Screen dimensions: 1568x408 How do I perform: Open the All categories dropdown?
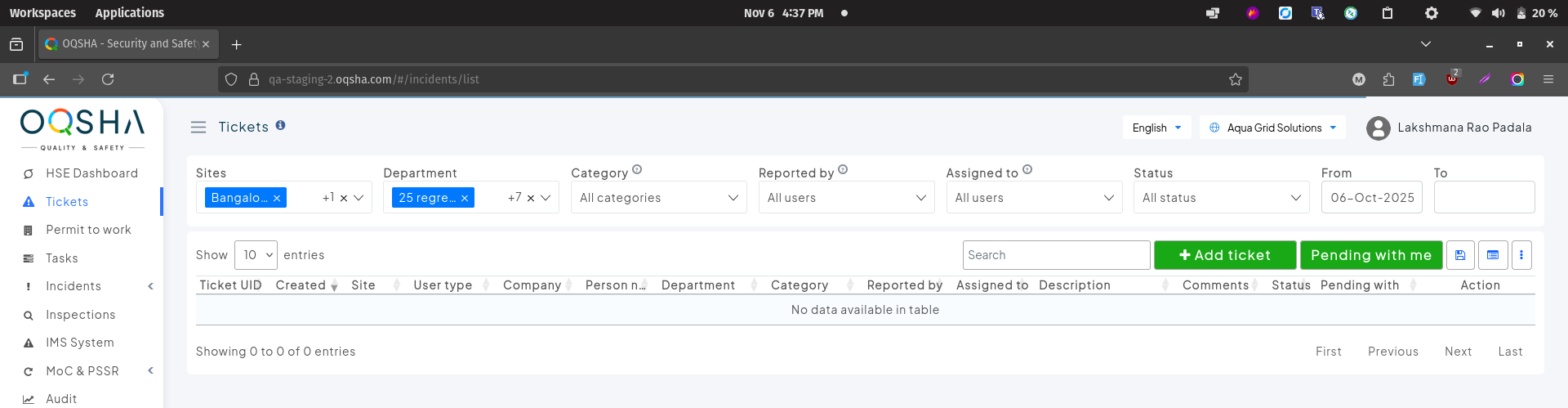click(x=658, y=198)
